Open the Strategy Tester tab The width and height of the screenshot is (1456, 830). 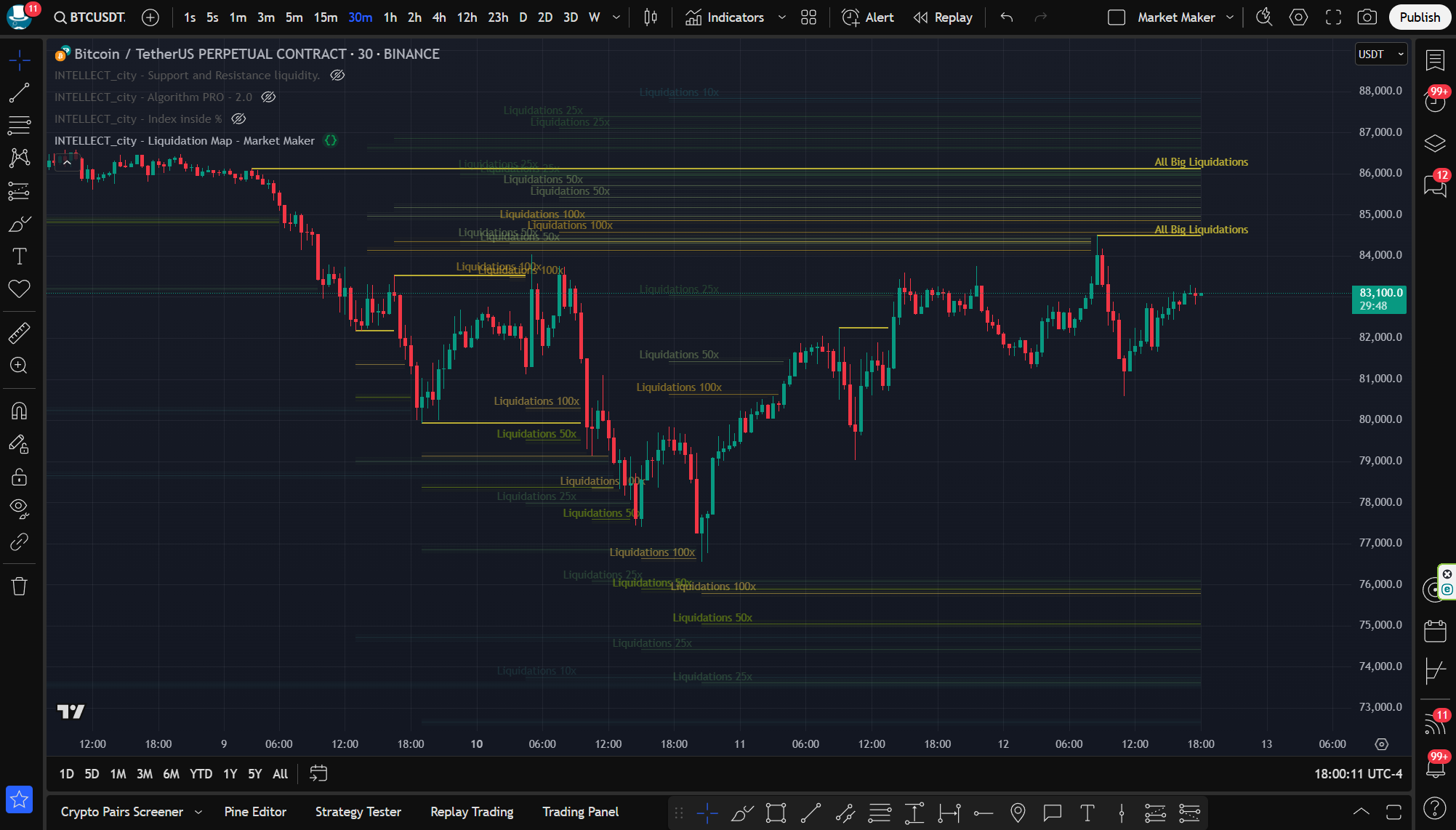(358, 812)
